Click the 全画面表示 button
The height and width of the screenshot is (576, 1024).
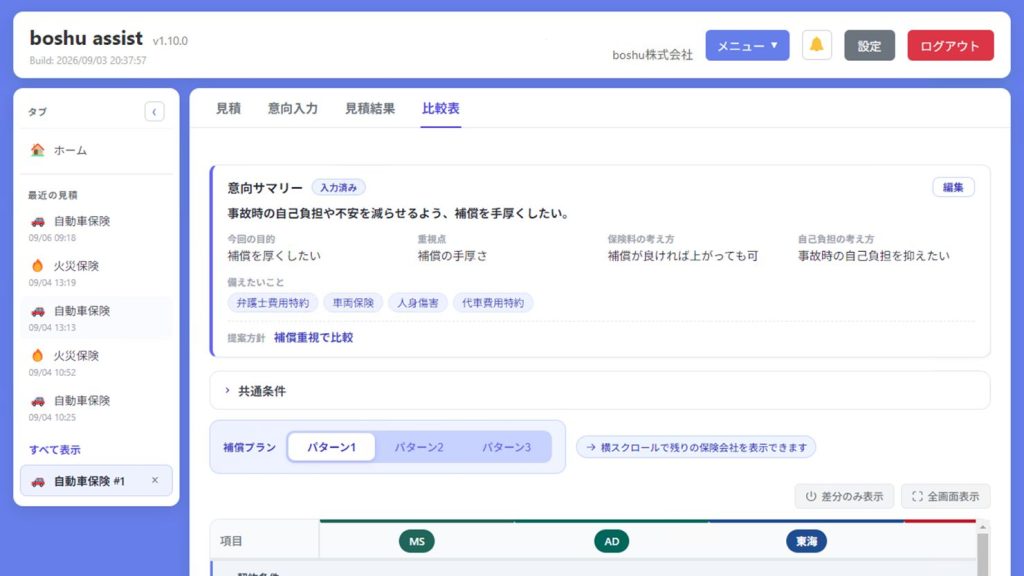click(946, 496)
